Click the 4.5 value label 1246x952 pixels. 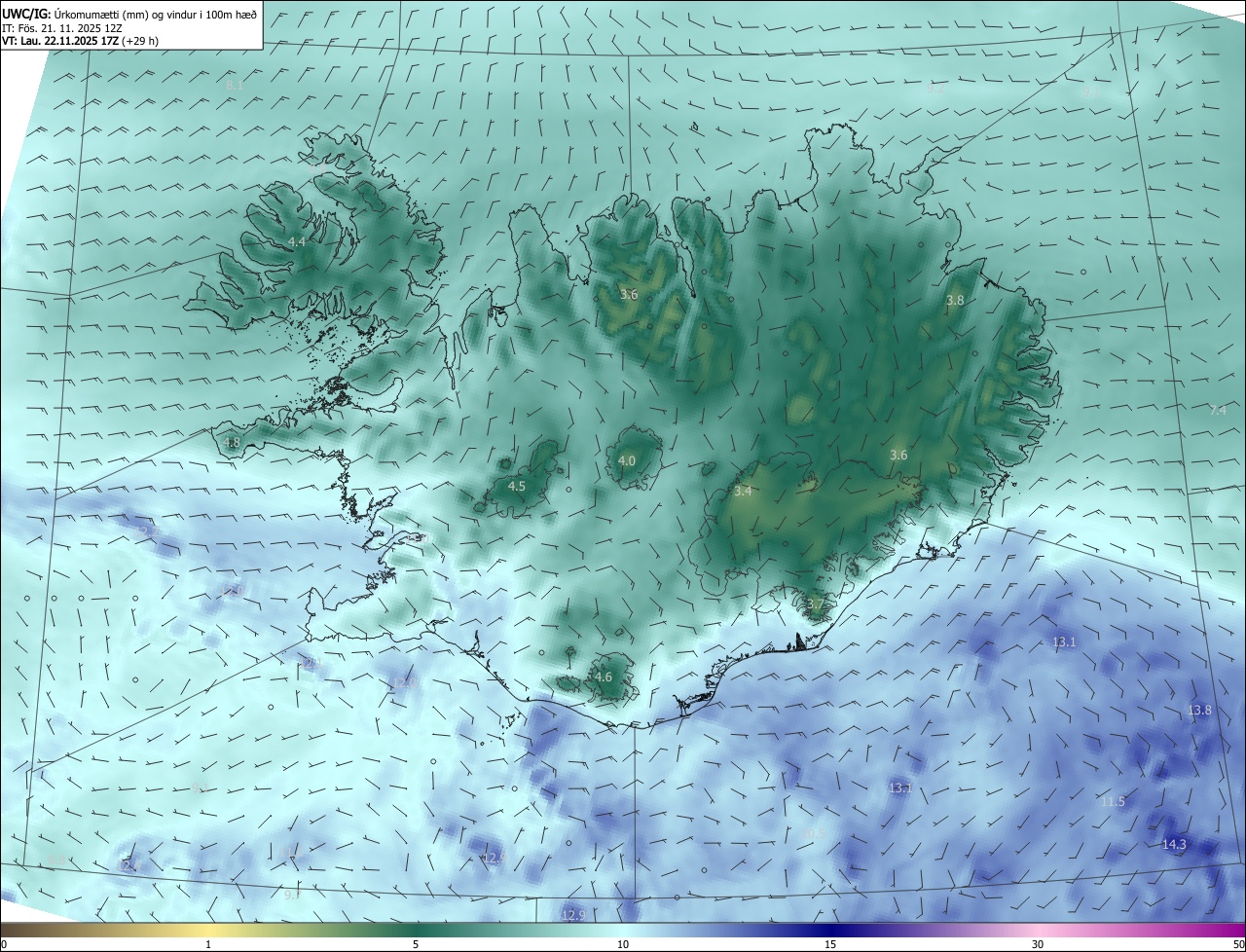coord(517,487)
